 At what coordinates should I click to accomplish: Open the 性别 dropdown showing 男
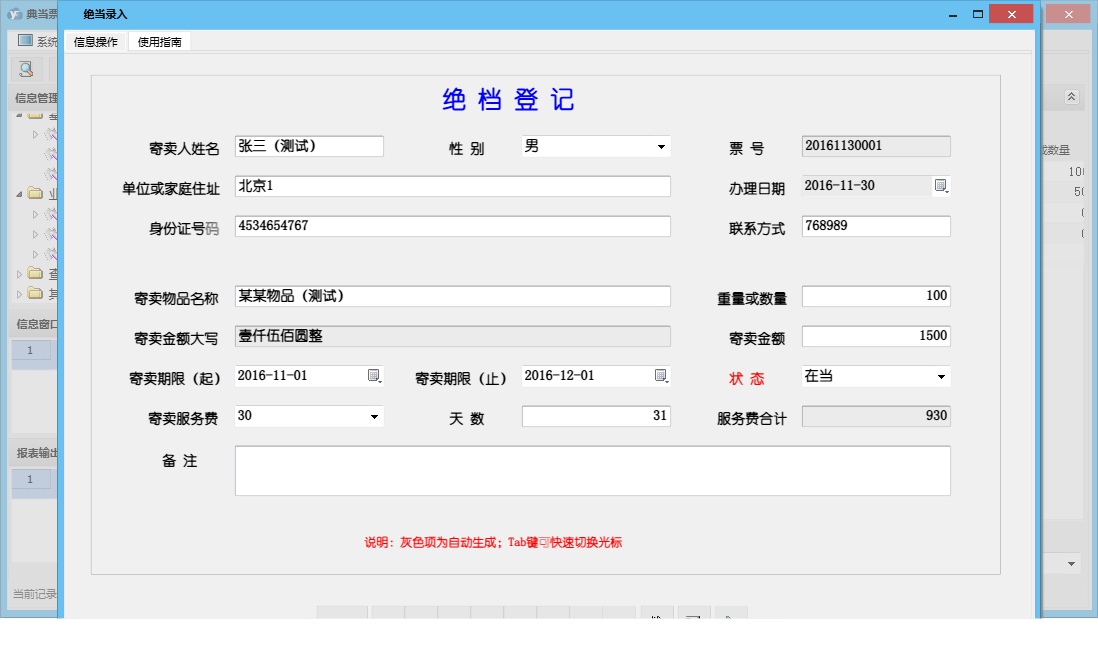pos(661,145)
